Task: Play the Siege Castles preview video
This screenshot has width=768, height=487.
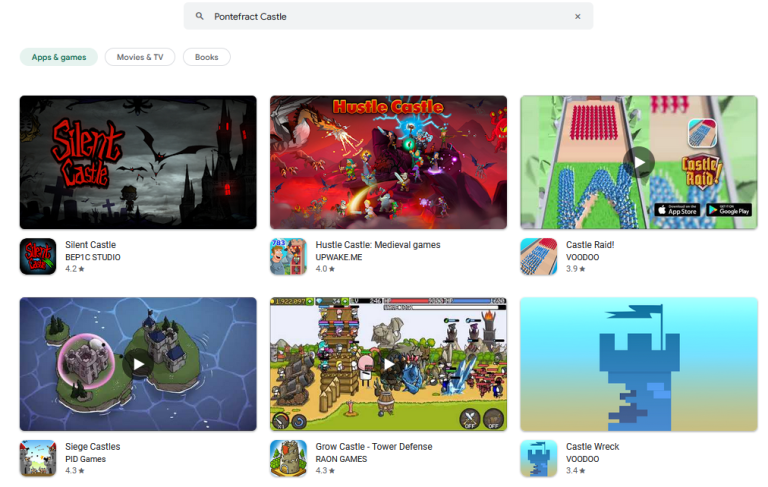Action: (x=138, y=364)
